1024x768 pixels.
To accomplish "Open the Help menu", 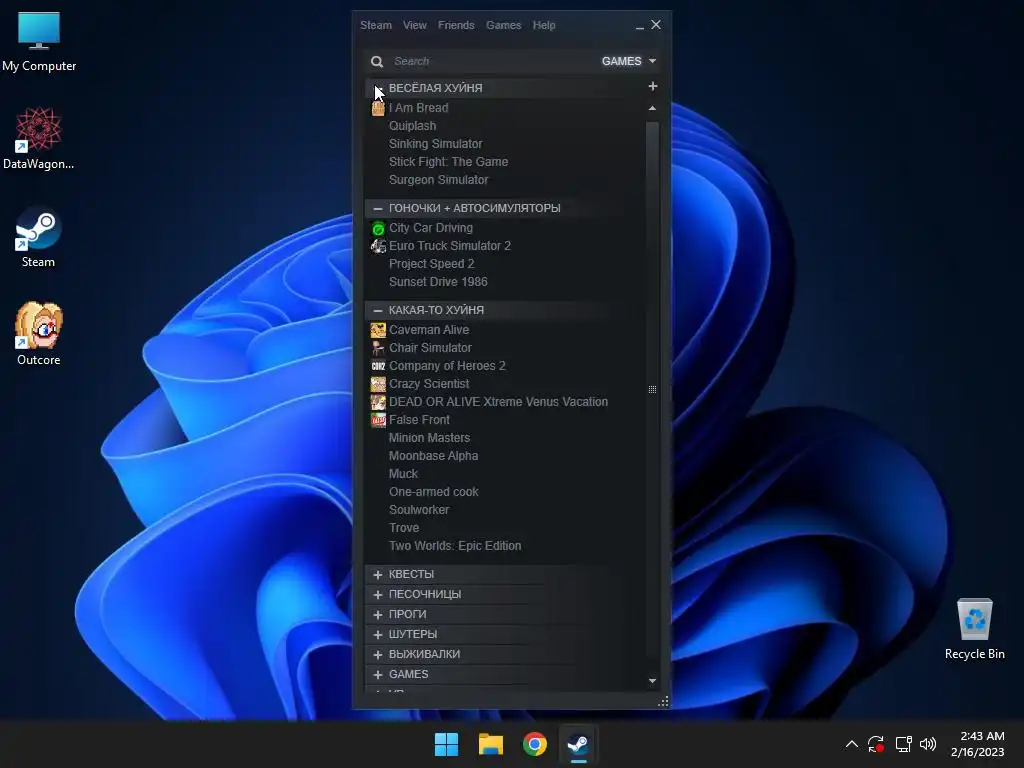I will pyautogui.click(x=544, y=25).
